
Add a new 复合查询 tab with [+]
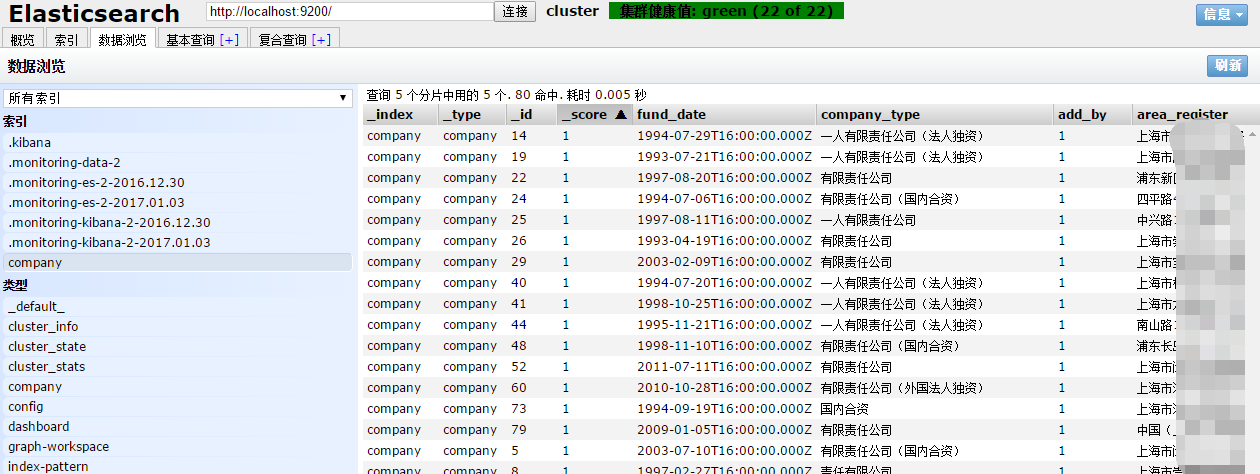pyautogui.click(x=321, y=40)
